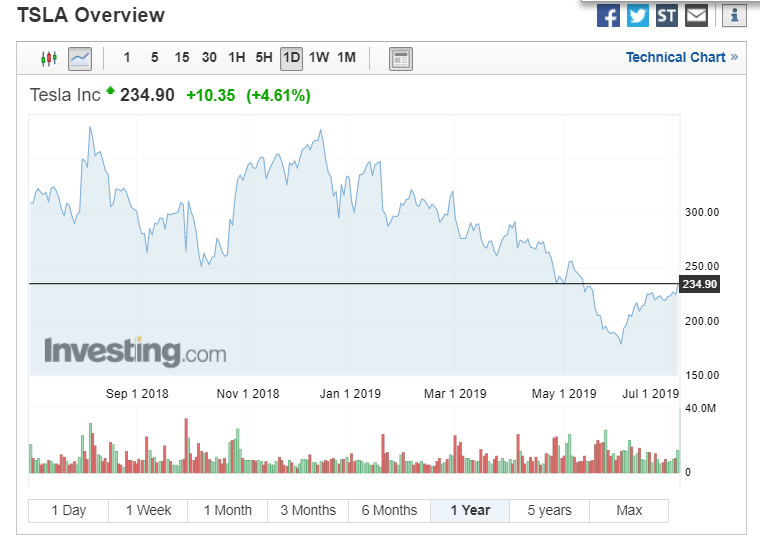Set interval to 1W
The height and width of the screenshot is (540, 760).
click(x=319, y=58)
